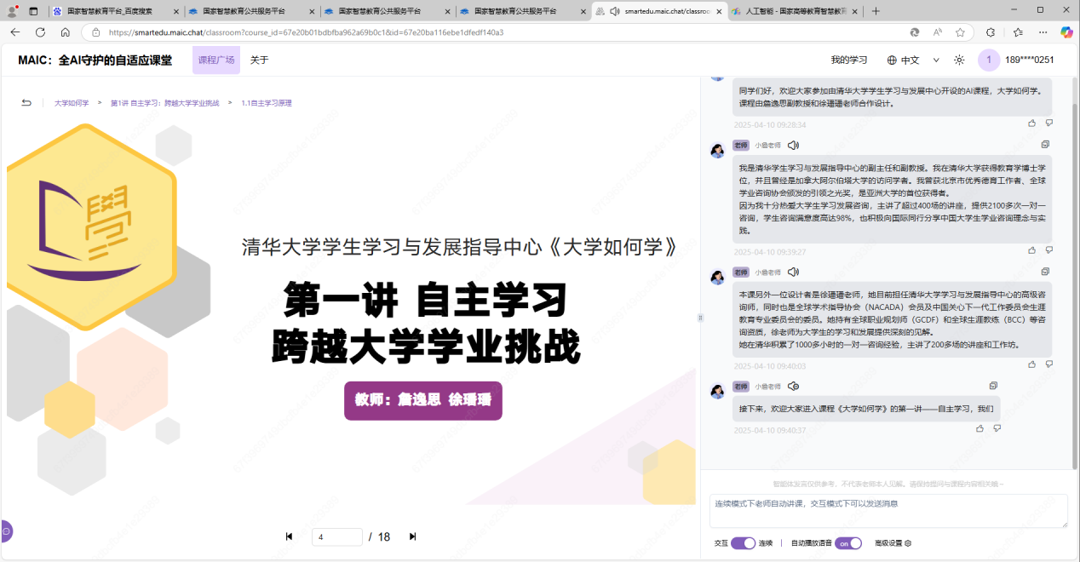Expand the chevron next to 中文
This screenshot has height=562, width=1080.
click(x=936, y=60)
